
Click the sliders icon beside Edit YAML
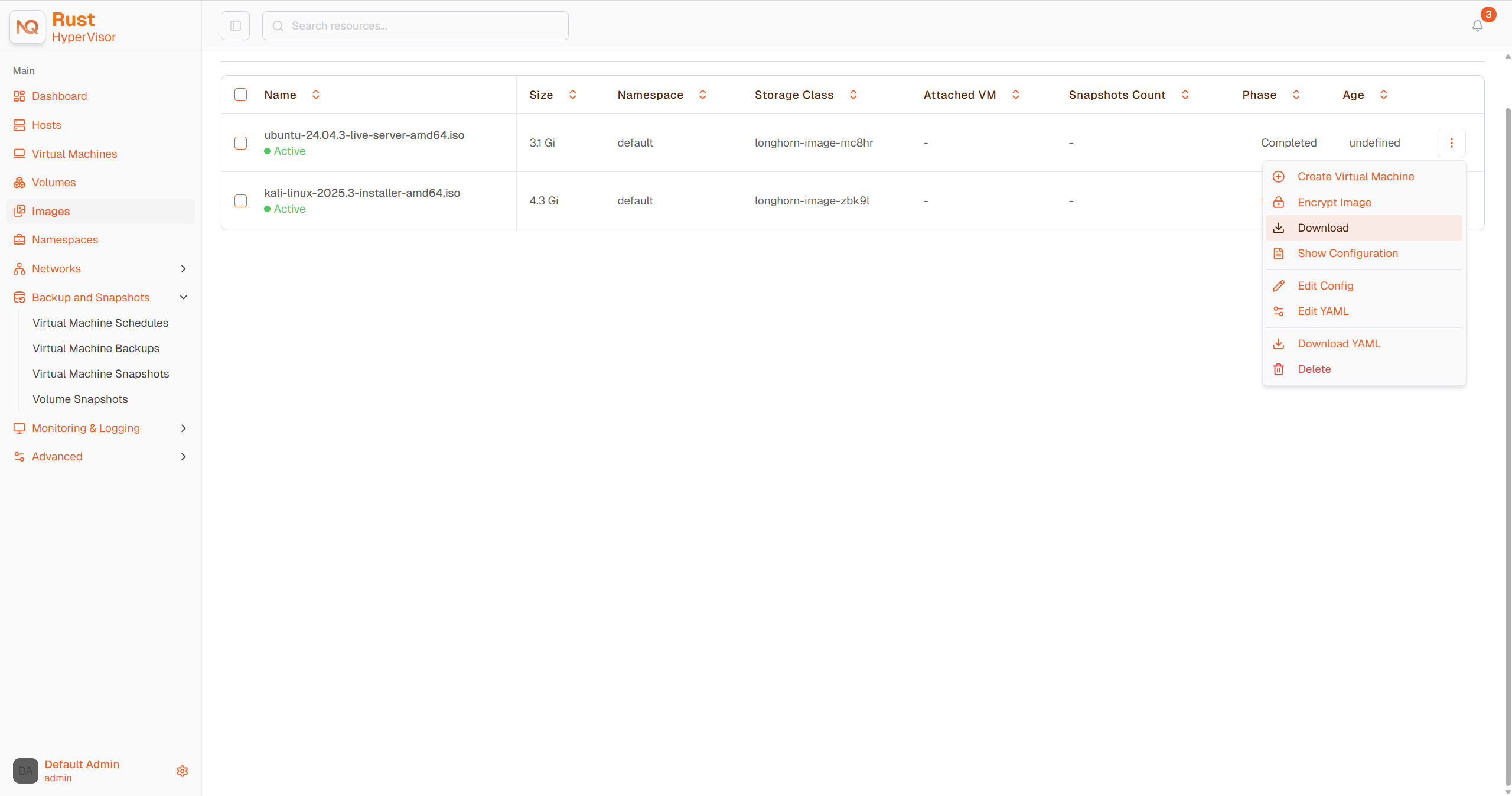tap(1279, 311)
